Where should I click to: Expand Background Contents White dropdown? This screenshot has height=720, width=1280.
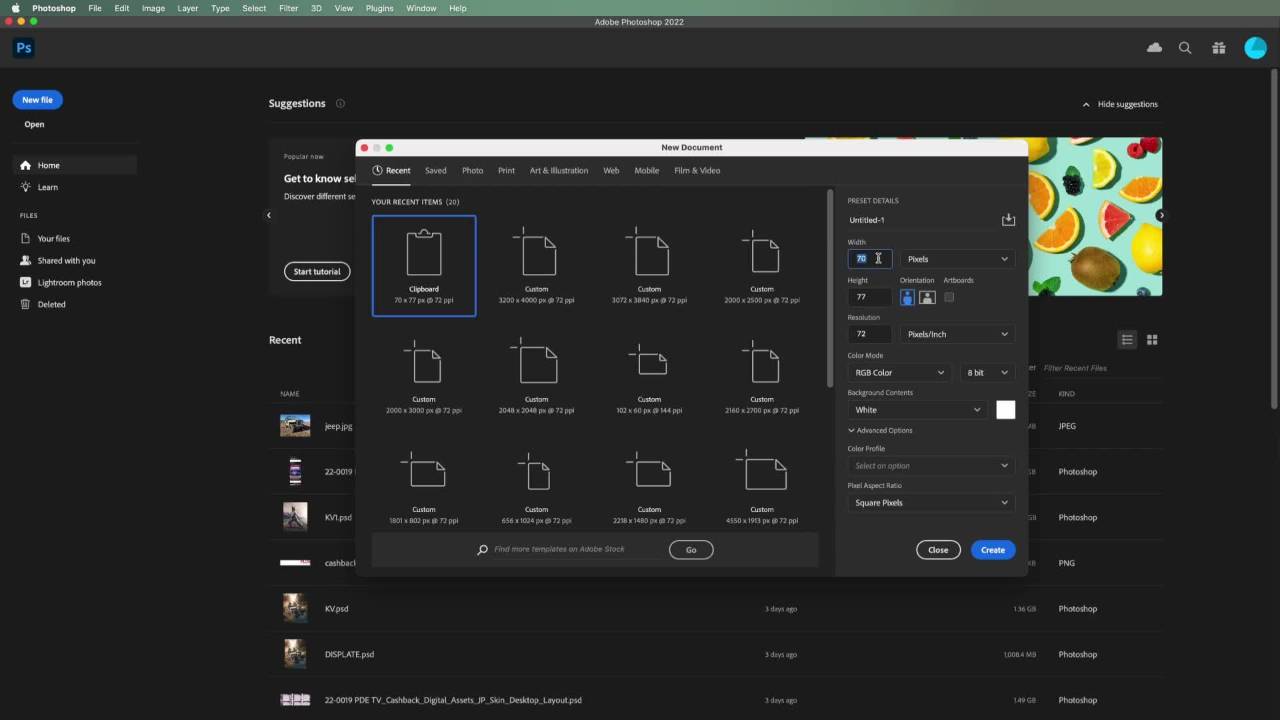917,410
